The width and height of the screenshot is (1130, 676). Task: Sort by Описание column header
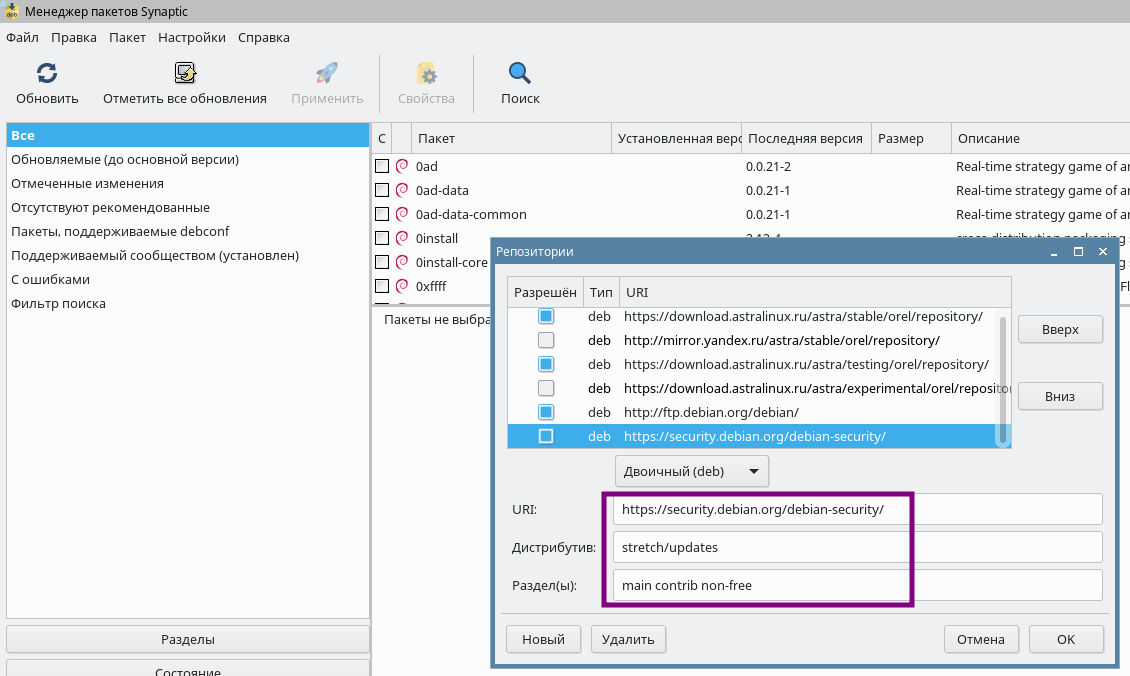(x=1041, y=138)
